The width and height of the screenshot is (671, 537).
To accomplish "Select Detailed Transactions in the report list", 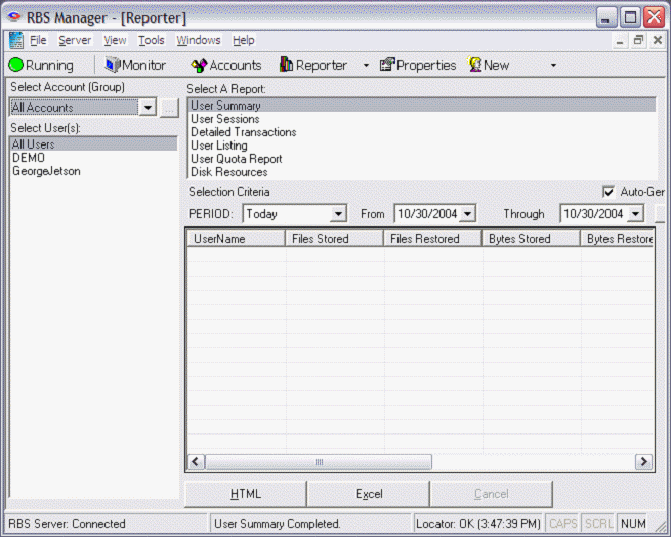I will 243,132.
